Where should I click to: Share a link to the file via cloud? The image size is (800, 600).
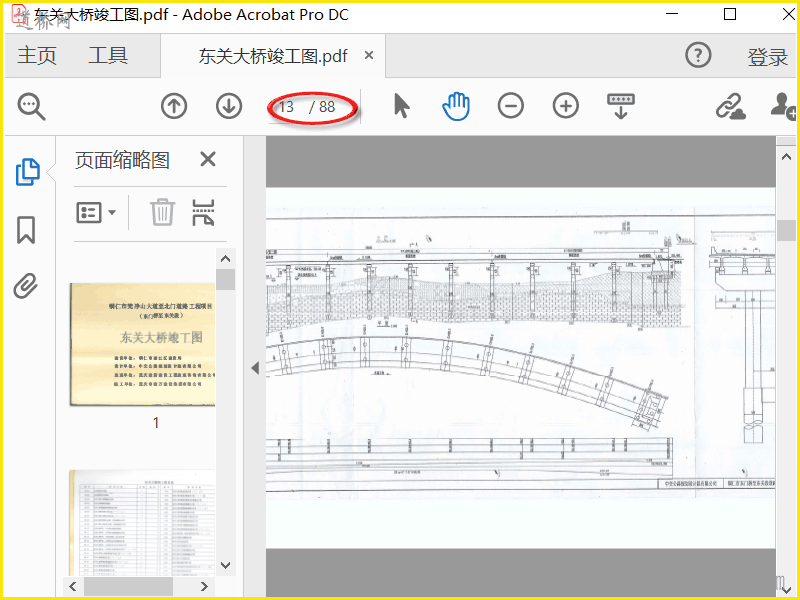pyautogui.click(x=730, y=106)
